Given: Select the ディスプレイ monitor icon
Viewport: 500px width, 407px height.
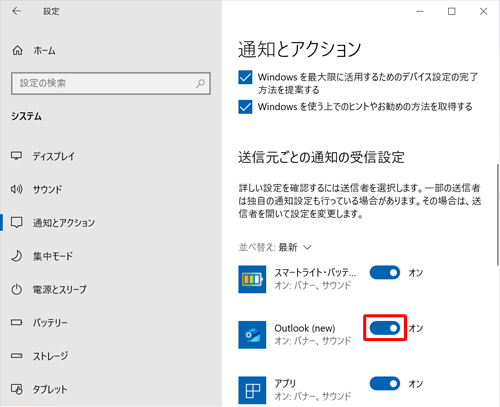Looking at the screenshot, I should click(x=17, y=156).
